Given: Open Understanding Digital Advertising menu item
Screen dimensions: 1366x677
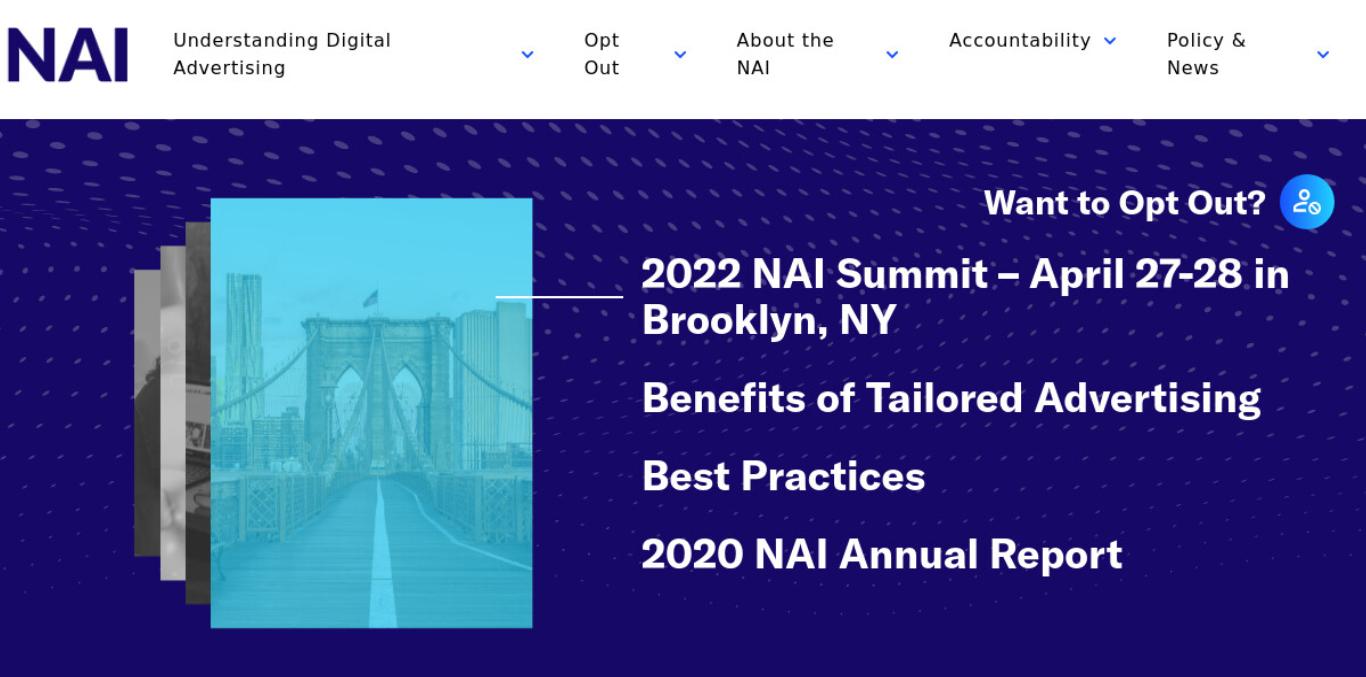Looking at the screenshot, I should point(282,54).
